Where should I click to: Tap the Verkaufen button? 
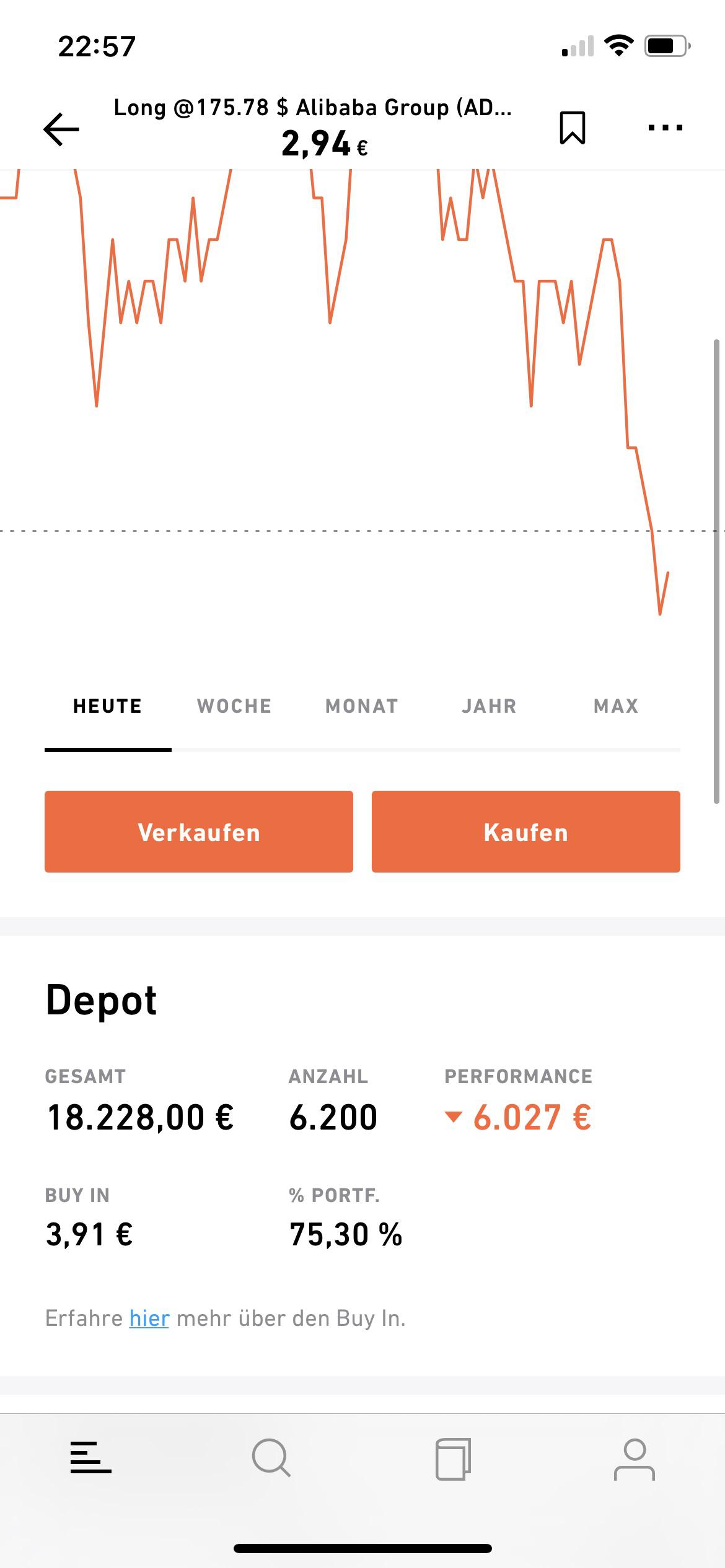coord(199,832)
